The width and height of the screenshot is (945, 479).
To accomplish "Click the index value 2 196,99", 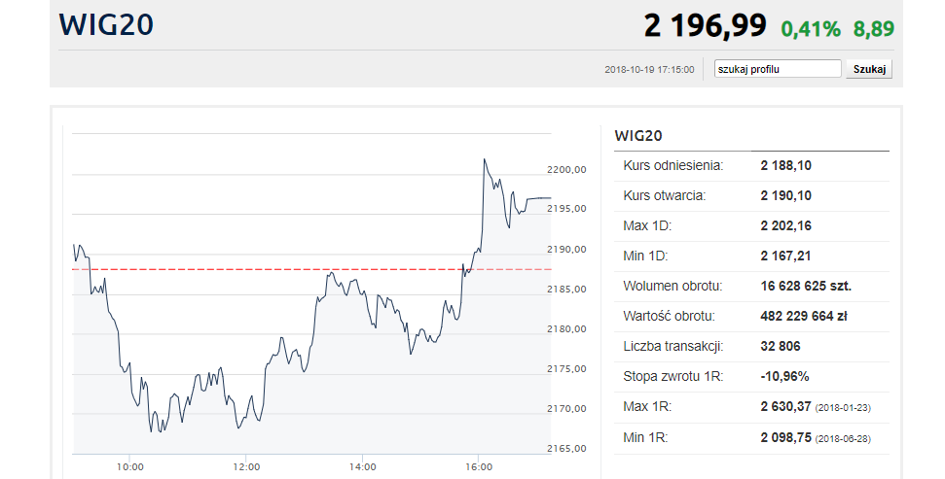I will 705,26.
